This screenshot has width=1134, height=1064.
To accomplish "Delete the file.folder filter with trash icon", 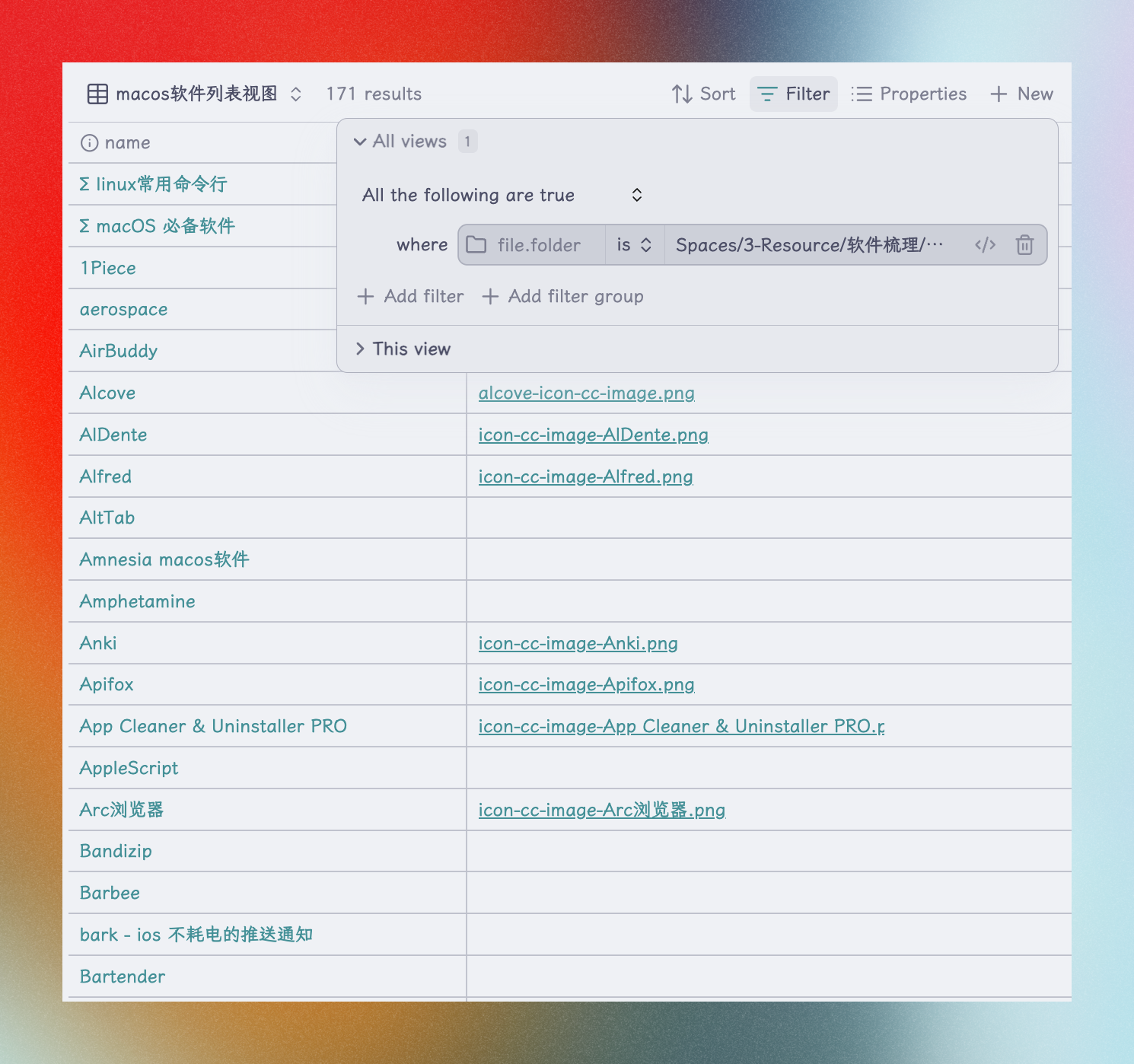I will [x=1024, y=245].
